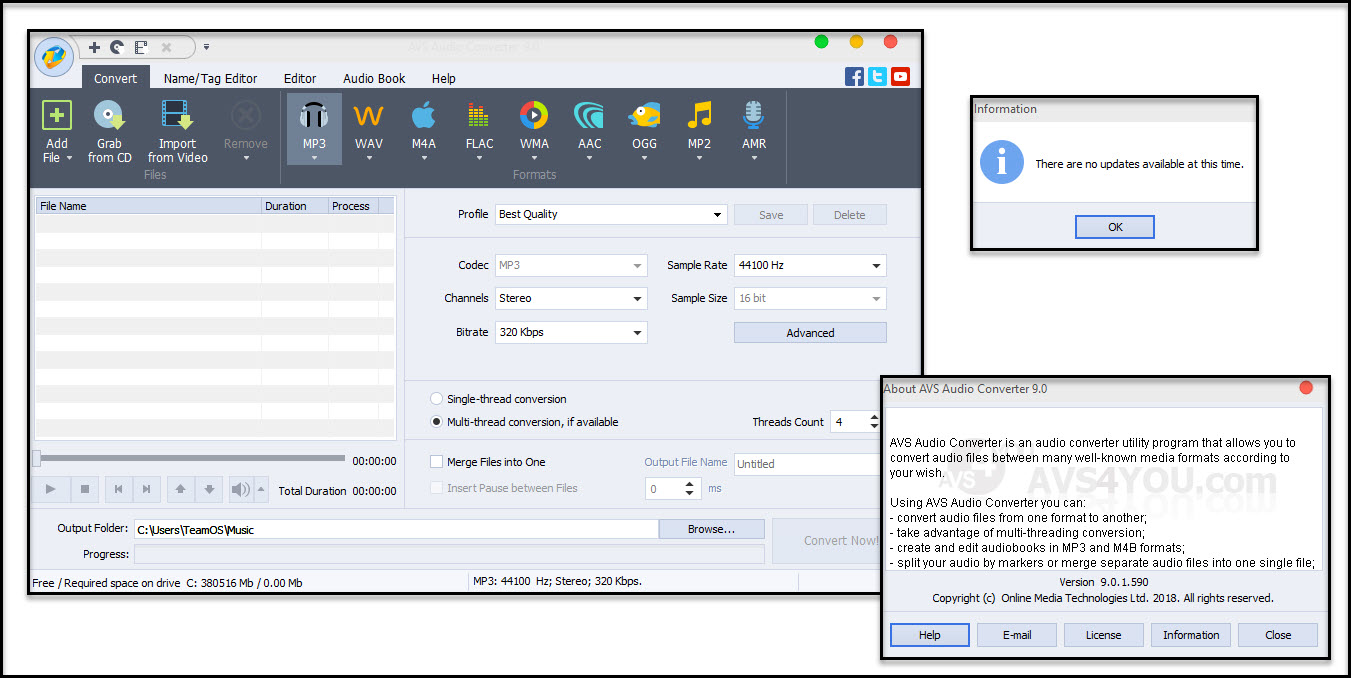Select the WAV output format
This screenshot has height=678, width=1351.
pos(369,129)
